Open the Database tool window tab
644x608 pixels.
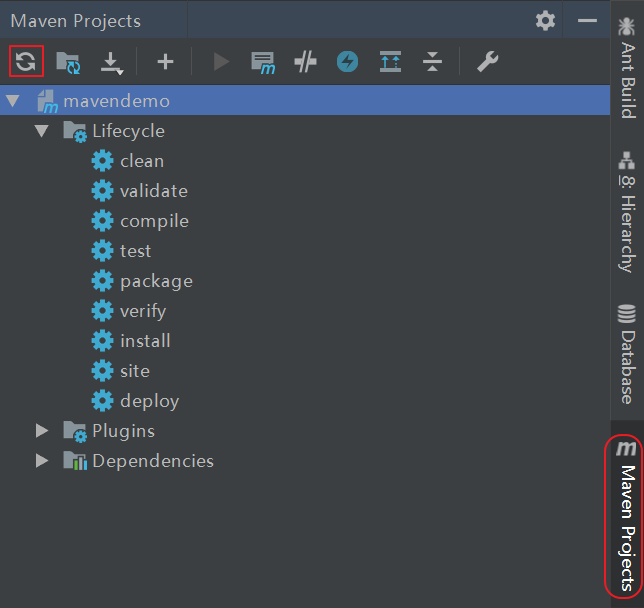(x=627, y=354)
